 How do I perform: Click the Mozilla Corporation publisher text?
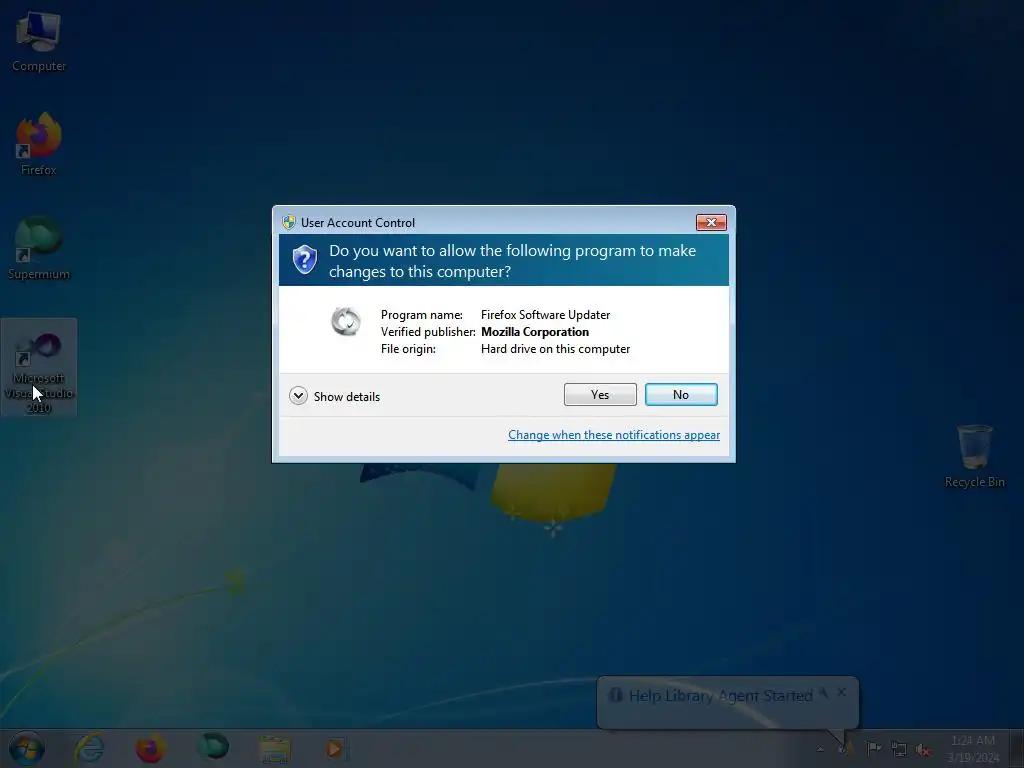point(535,332)
